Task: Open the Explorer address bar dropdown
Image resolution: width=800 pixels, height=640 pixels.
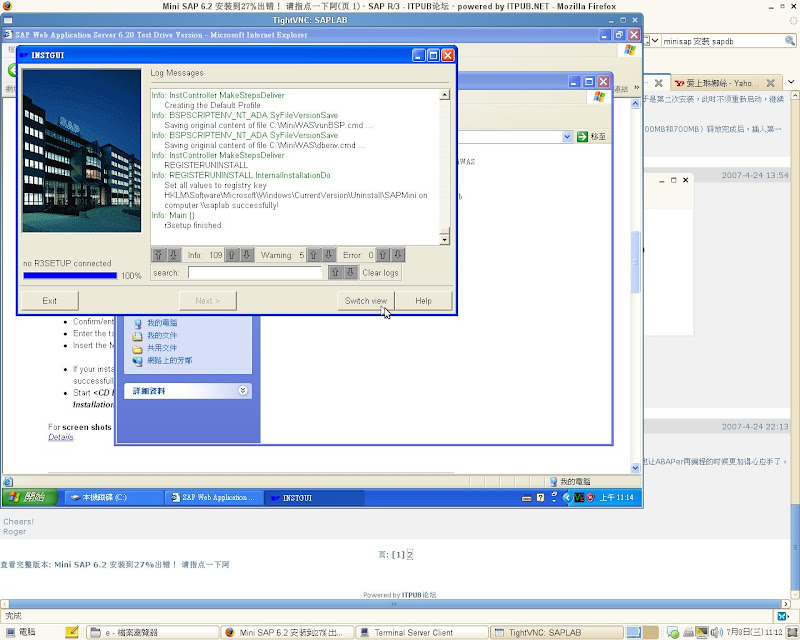Action: click(x=567, y=137)
